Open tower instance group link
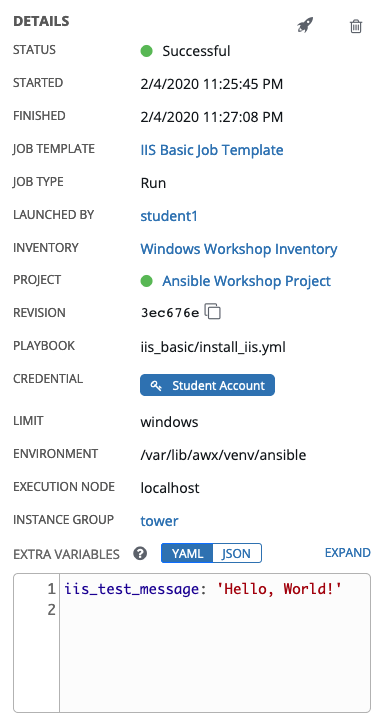Screen dimensions: 384x727 pyautogui.click(x=159, y=521)
